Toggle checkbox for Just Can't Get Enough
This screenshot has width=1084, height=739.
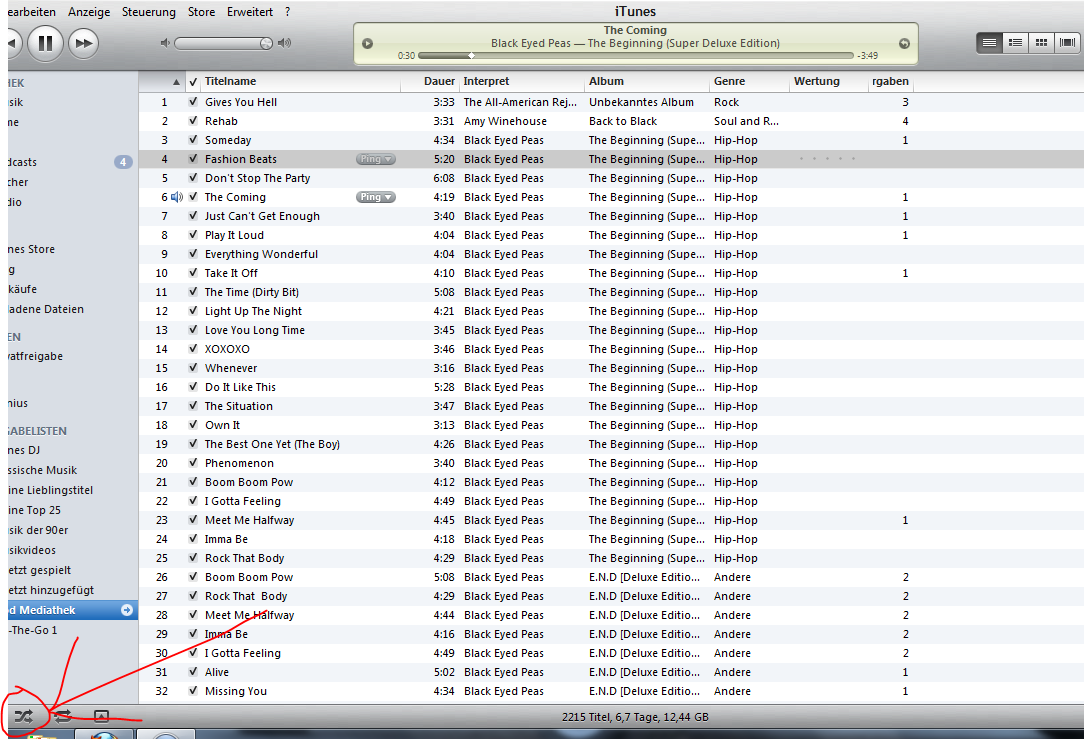click(193, 216)
